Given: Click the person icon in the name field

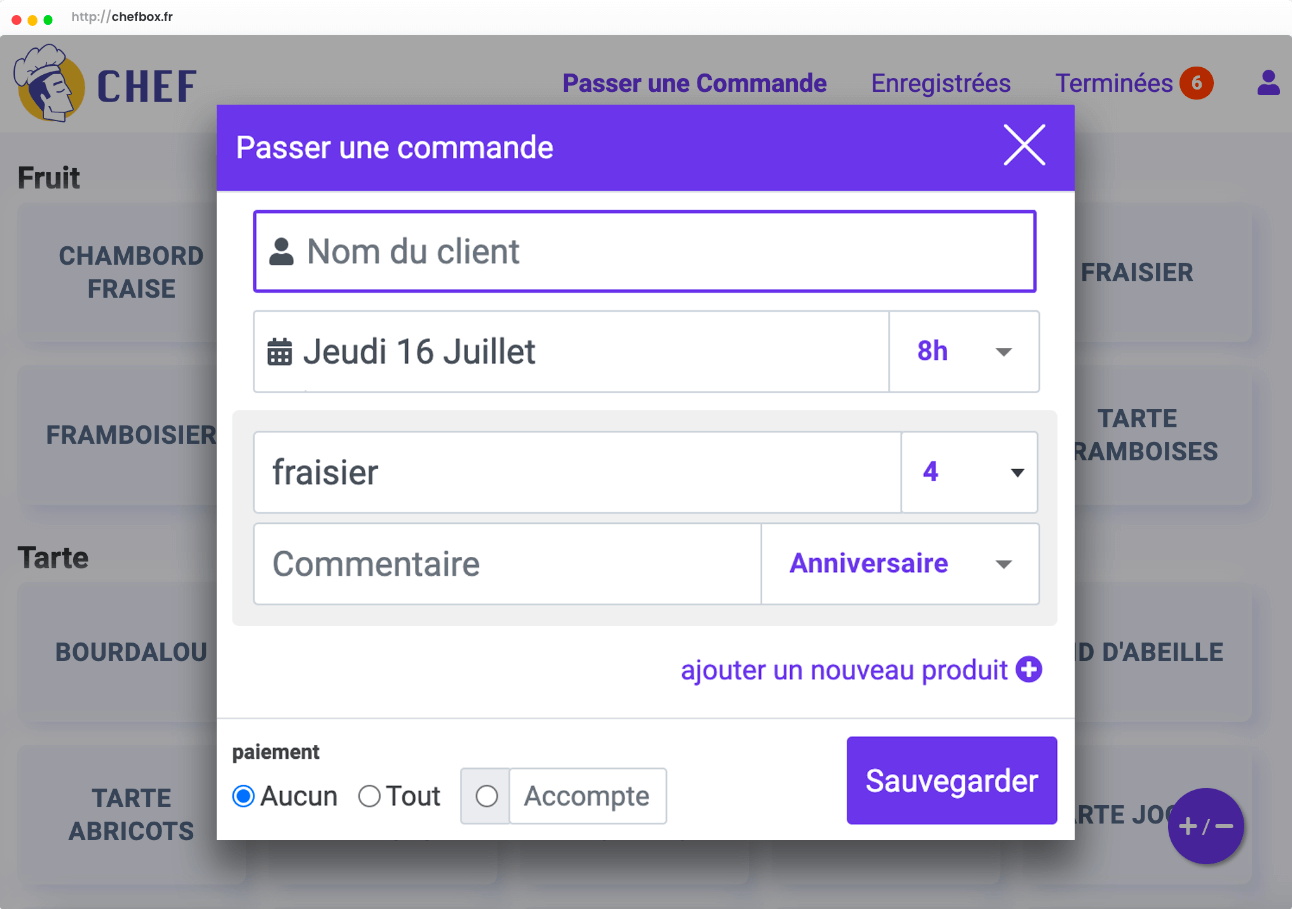Looking at the screenshot, I should pos(282,252).
